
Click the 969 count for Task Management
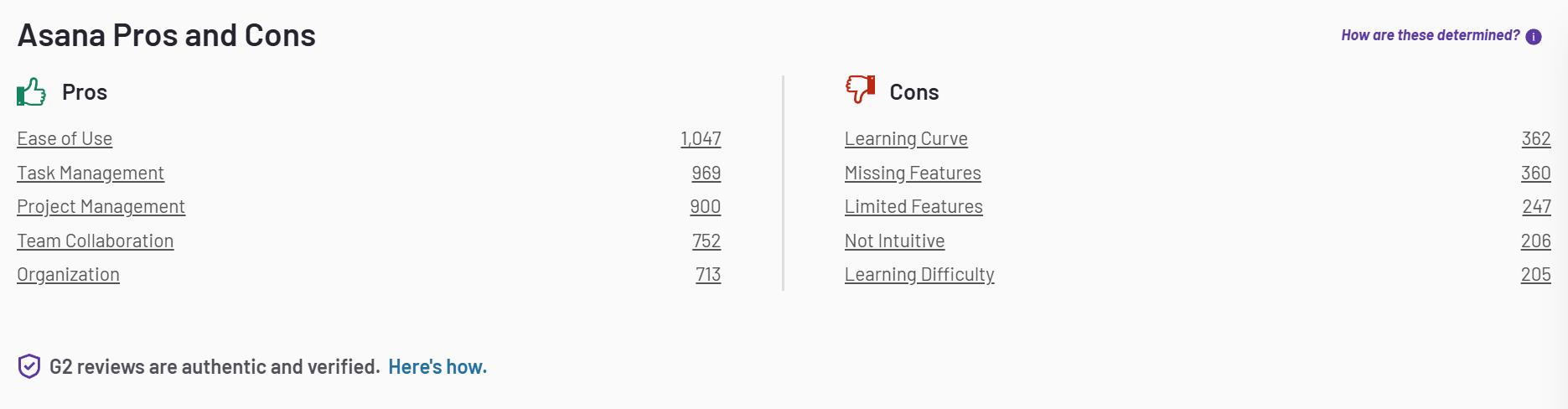(706, 173)
